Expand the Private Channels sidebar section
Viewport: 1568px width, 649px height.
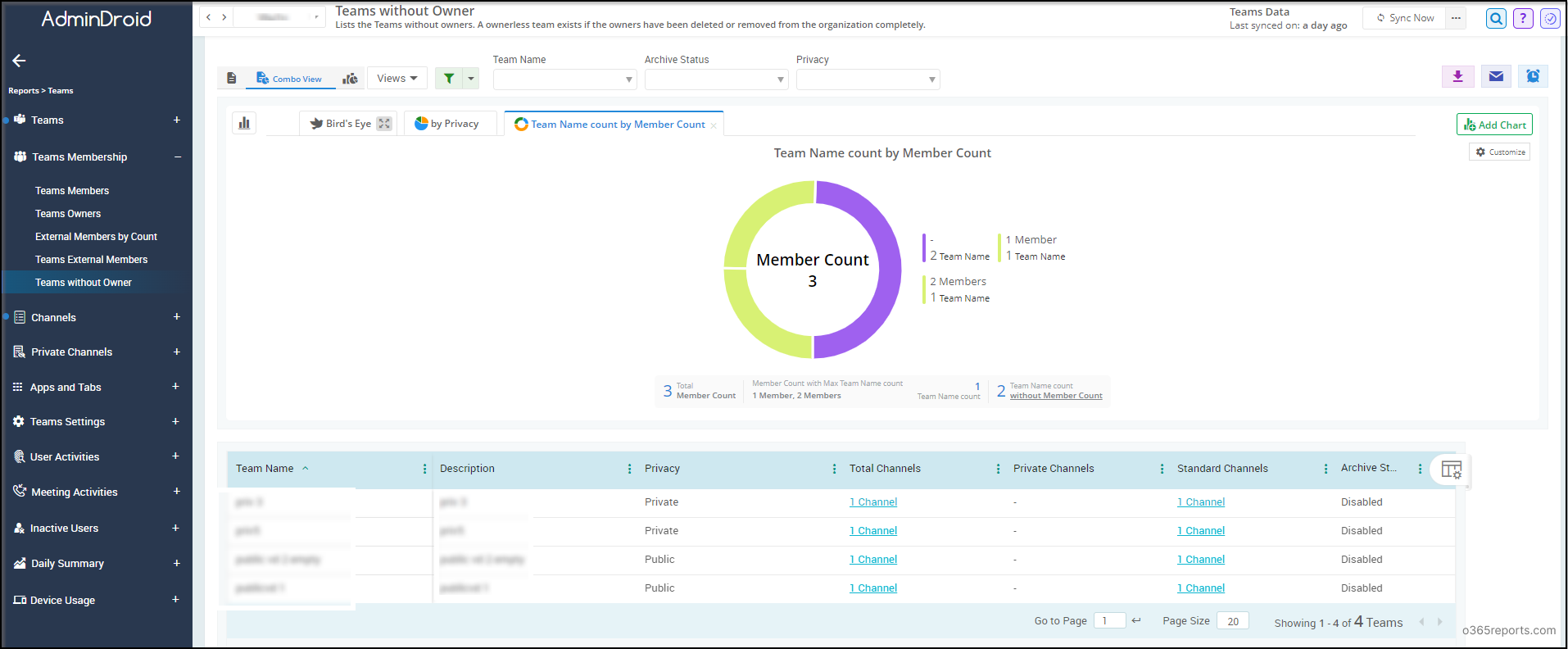[x=177, y=352]
